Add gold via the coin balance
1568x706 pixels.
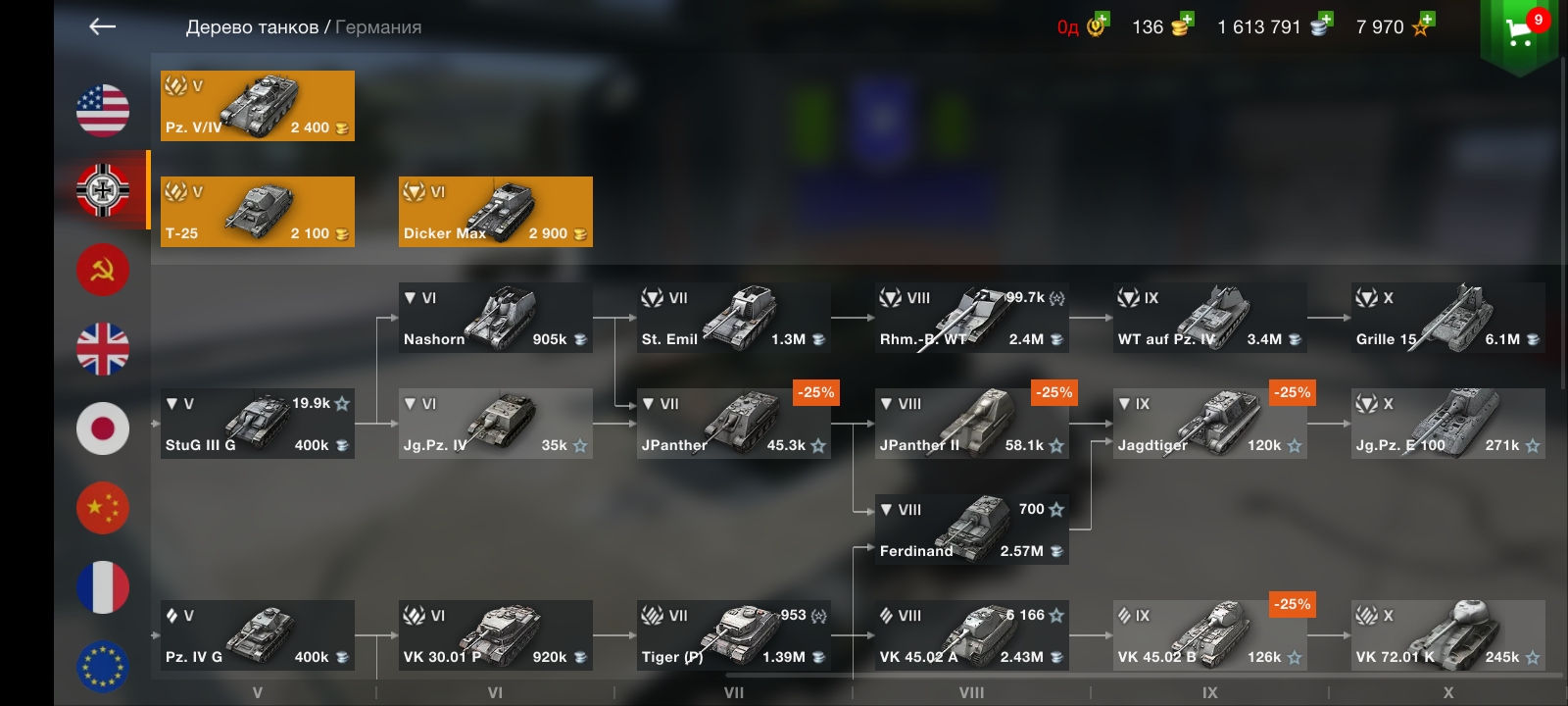pyautogui.click(x=1162, y=26)
